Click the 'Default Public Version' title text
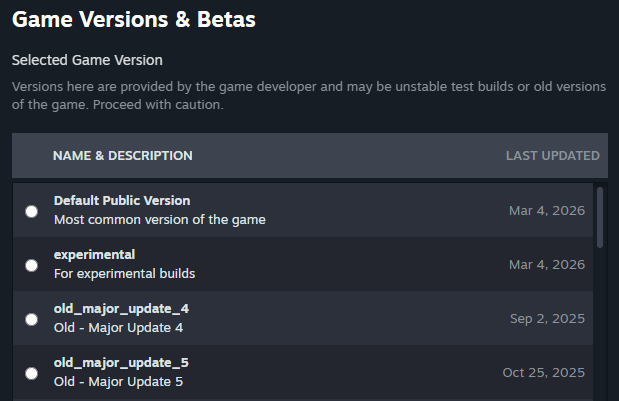619x401 pixels. click(x=121, y=201)
